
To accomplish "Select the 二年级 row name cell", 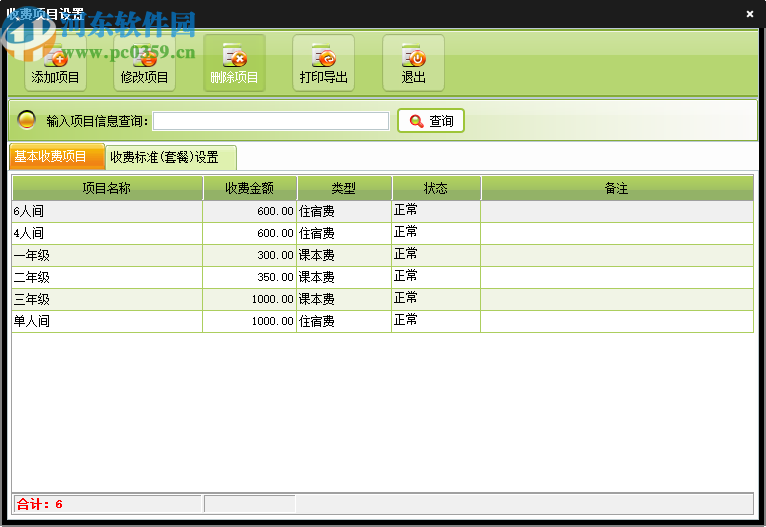I will (107, 277).
